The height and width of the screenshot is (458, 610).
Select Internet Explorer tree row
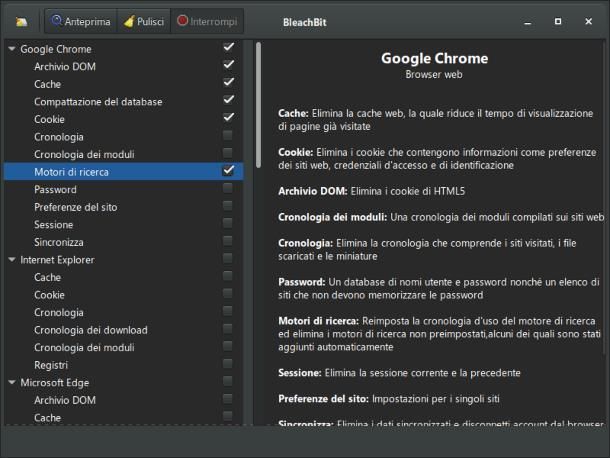click(x=124, y=260)
